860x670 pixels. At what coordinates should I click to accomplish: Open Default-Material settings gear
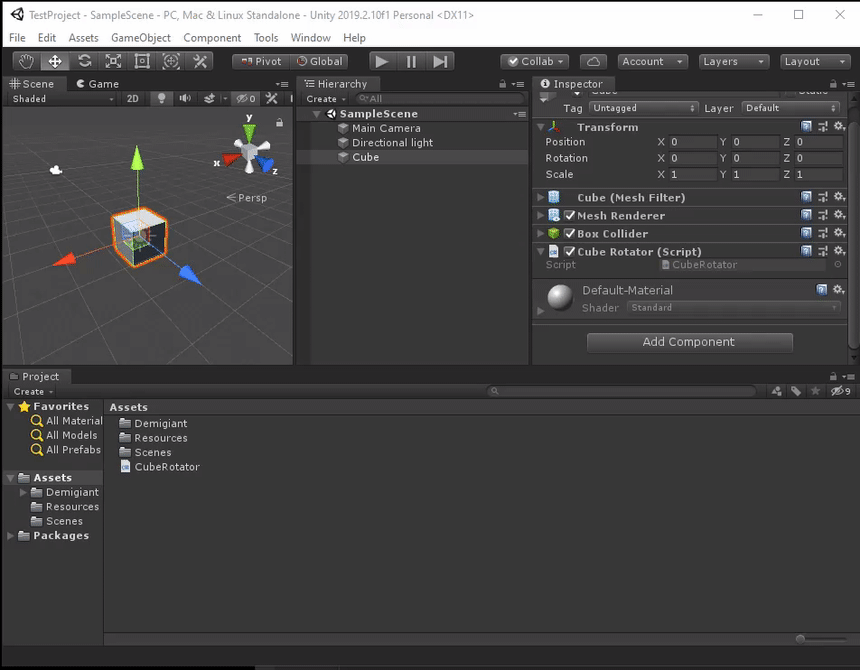pyautogui.click(x=839, y=289)
